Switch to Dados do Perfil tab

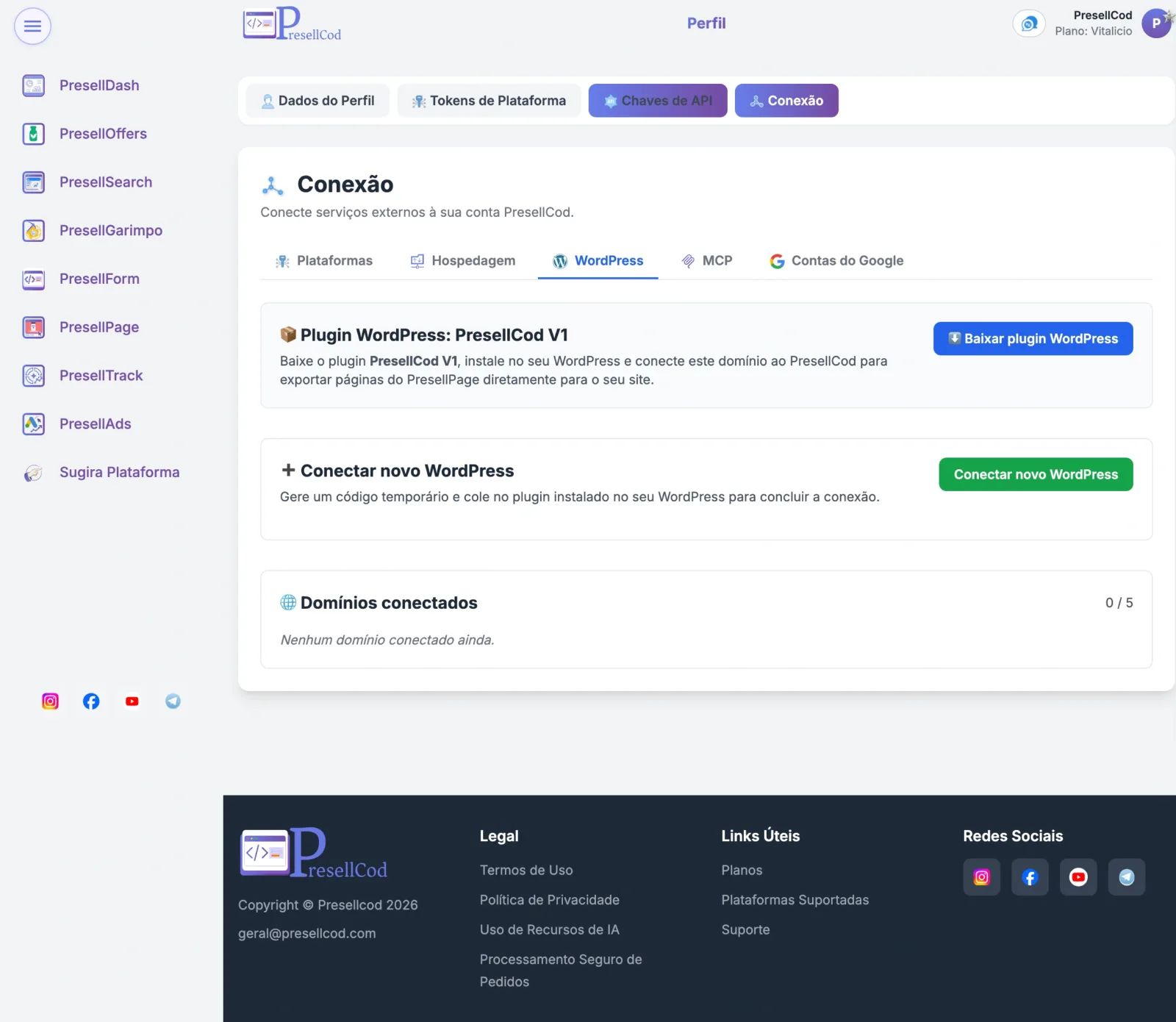(x=318, y=101)
